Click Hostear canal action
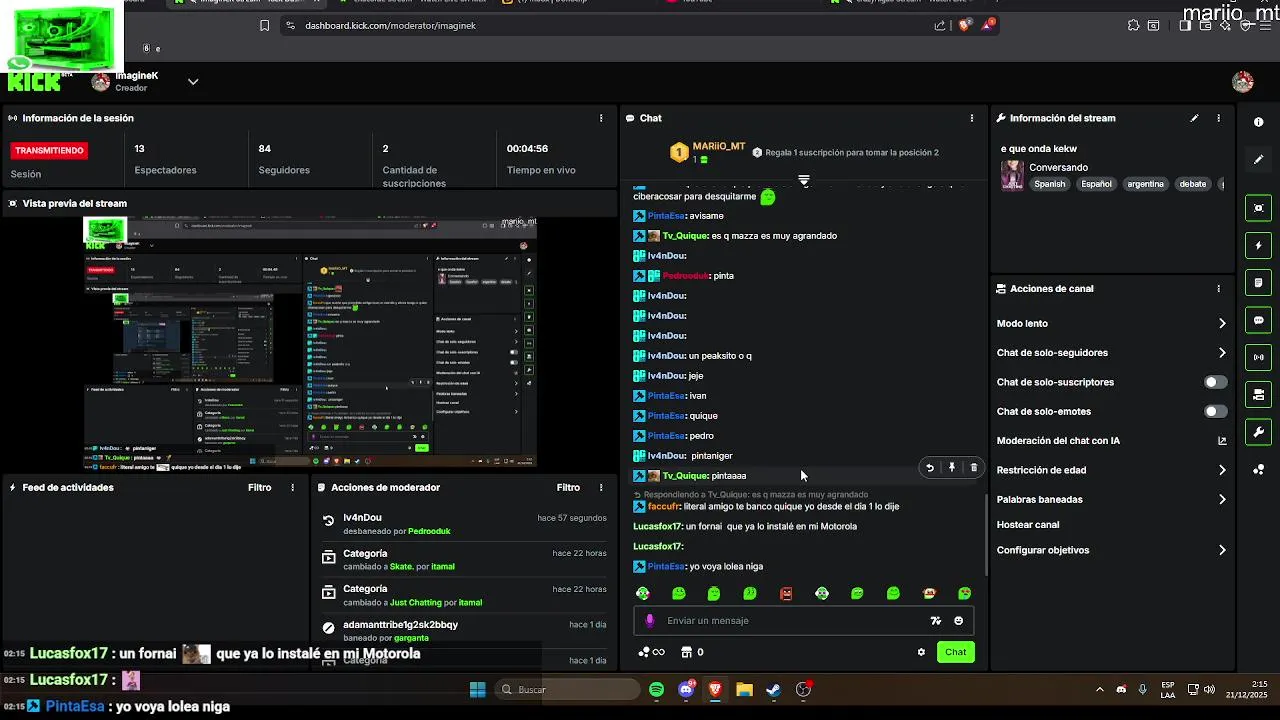 [1028, 525]
